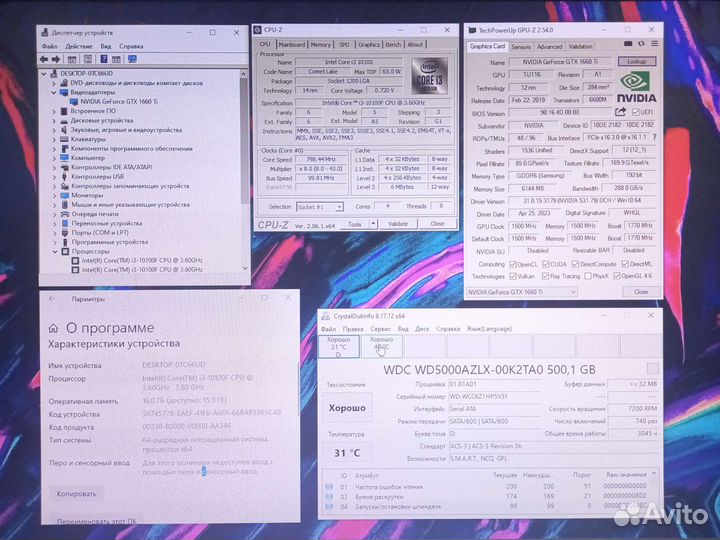Switch to the Mainboard tab in CPU-Z

tap(292, 45)
